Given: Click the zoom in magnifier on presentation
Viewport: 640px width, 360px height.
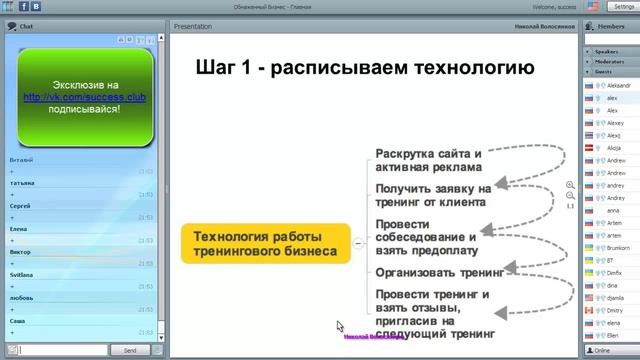Looking at the screenshot, I should coord(570,185).
